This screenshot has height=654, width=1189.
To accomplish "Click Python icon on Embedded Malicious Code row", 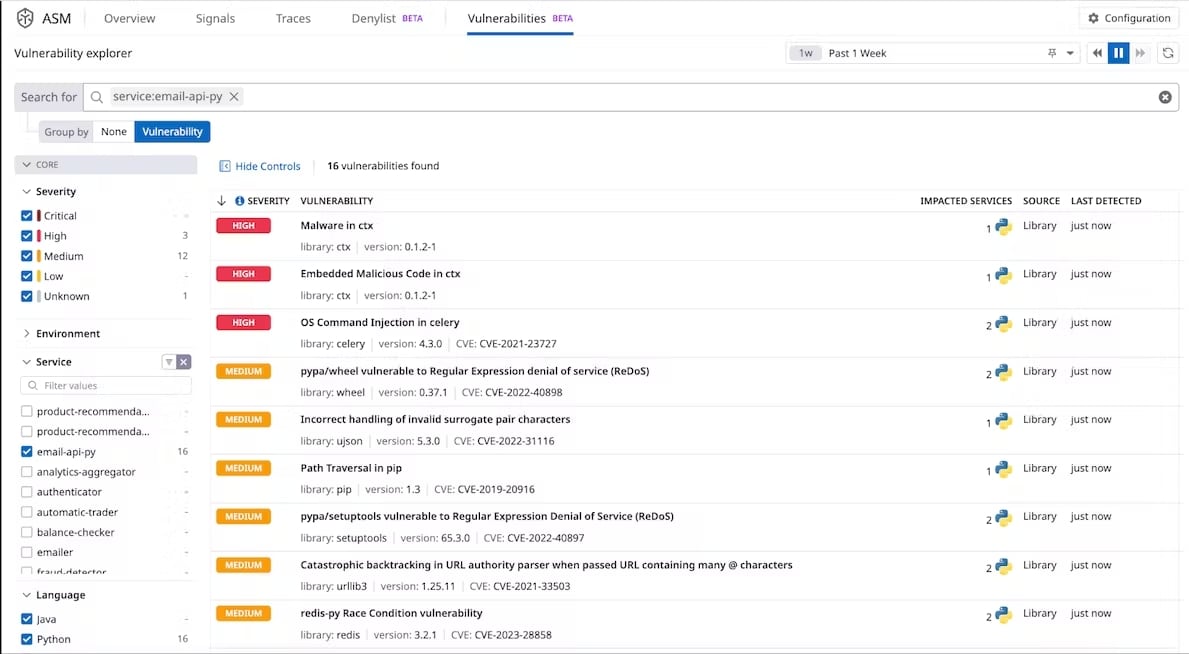I will point(1003,275).
